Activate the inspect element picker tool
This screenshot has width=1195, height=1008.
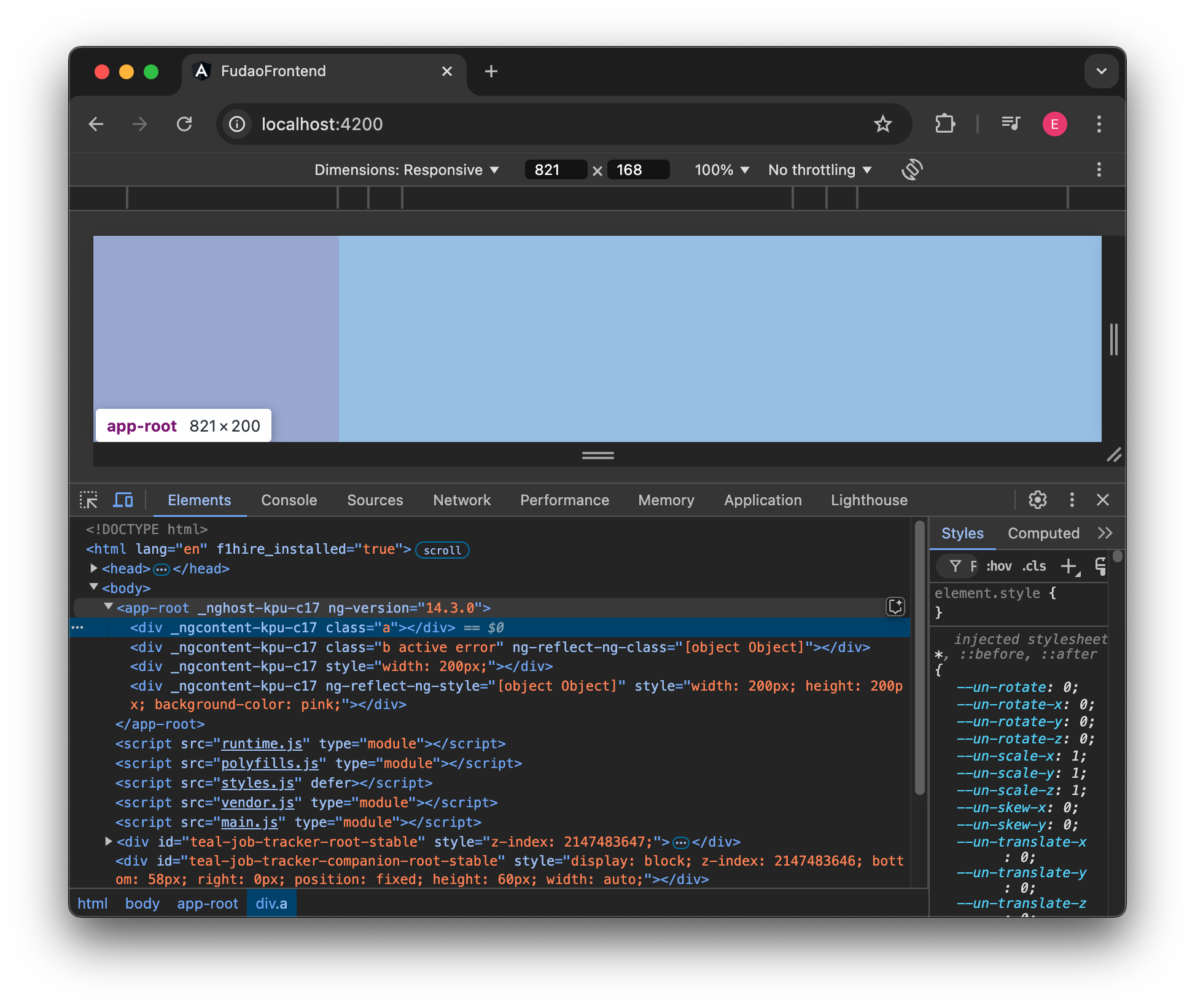coord(89,500)
